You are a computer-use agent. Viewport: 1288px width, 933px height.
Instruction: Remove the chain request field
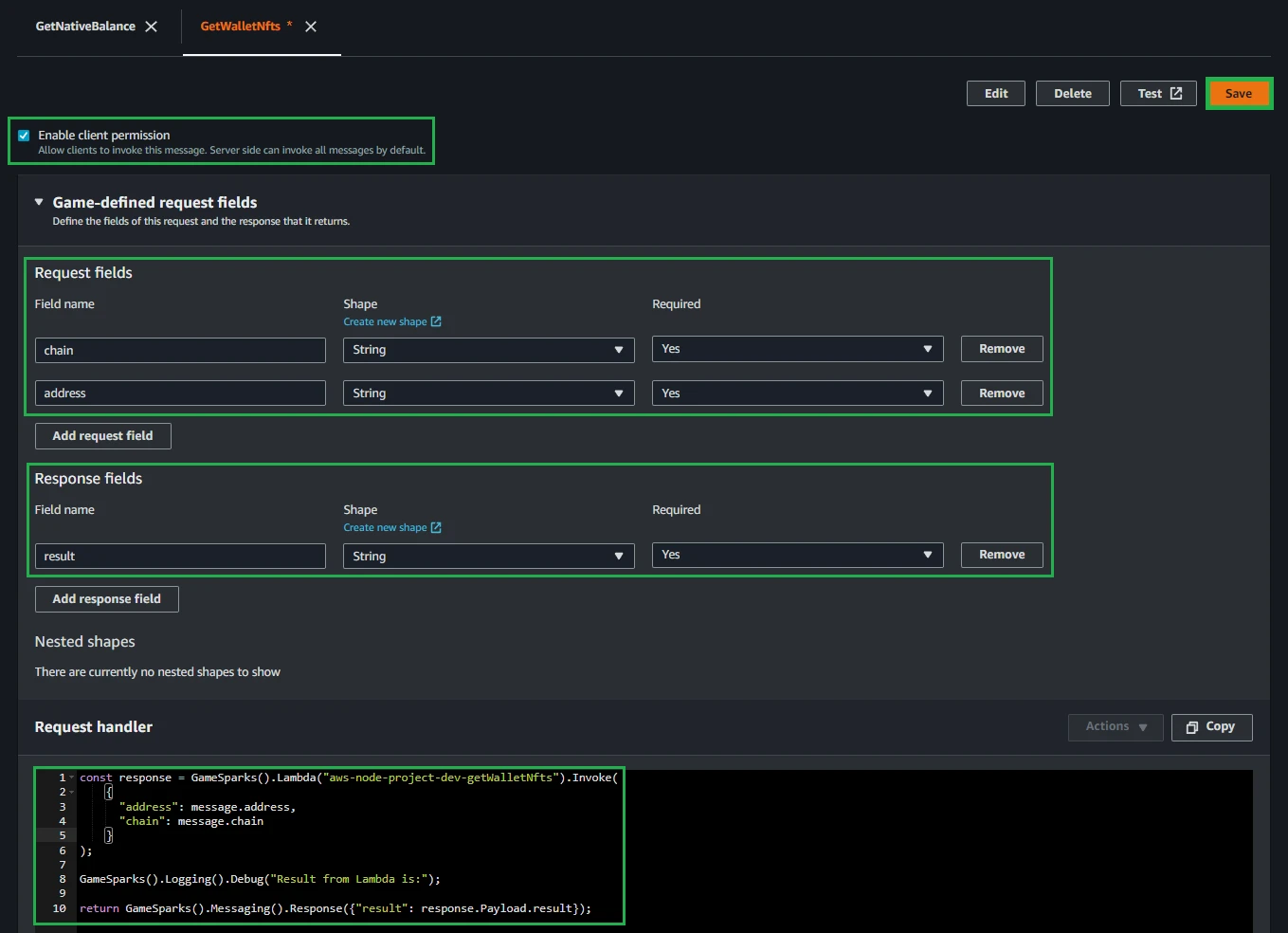1001,349
